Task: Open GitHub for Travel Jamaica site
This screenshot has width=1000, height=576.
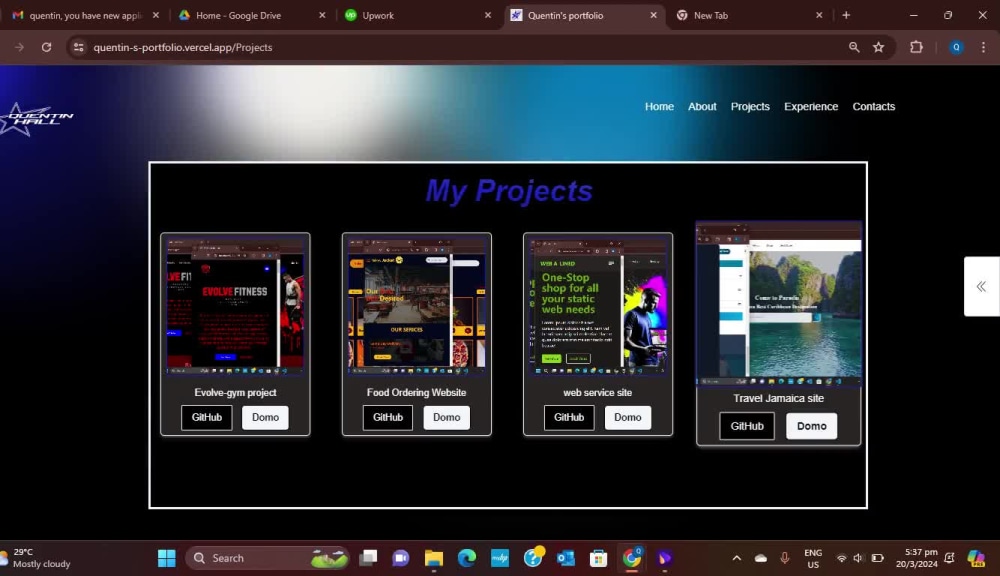Action: (747, 426)
